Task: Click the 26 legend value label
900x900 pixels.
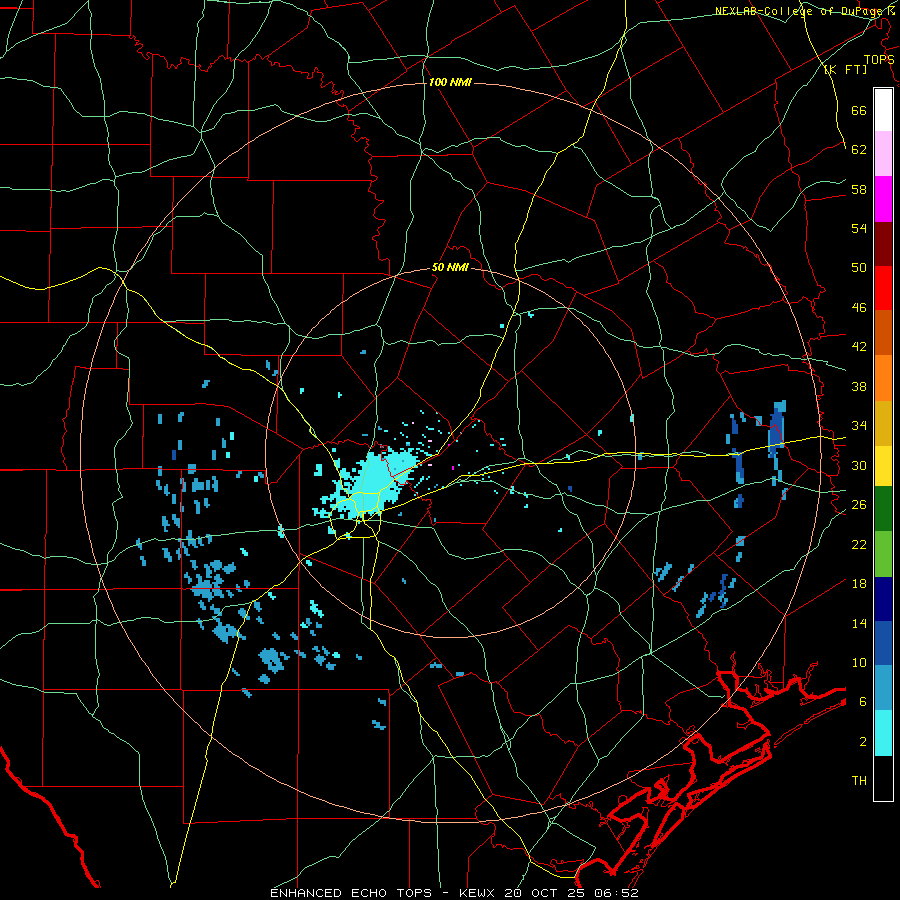Action: point(859,504)
